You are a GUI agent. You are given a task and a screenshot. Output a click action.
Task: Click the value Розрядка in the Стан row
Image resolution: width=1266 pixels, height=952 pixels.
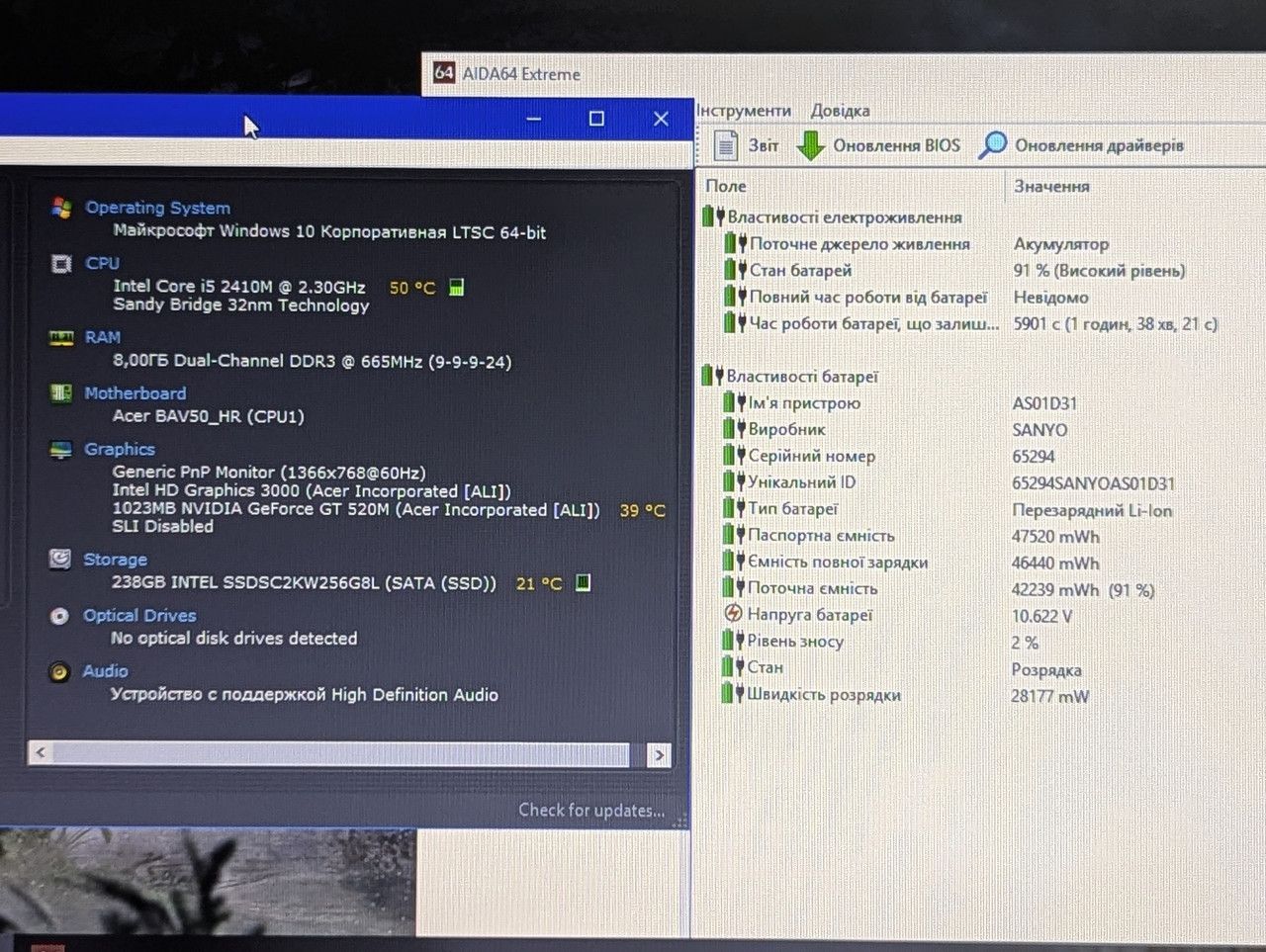pos(1046,669)
